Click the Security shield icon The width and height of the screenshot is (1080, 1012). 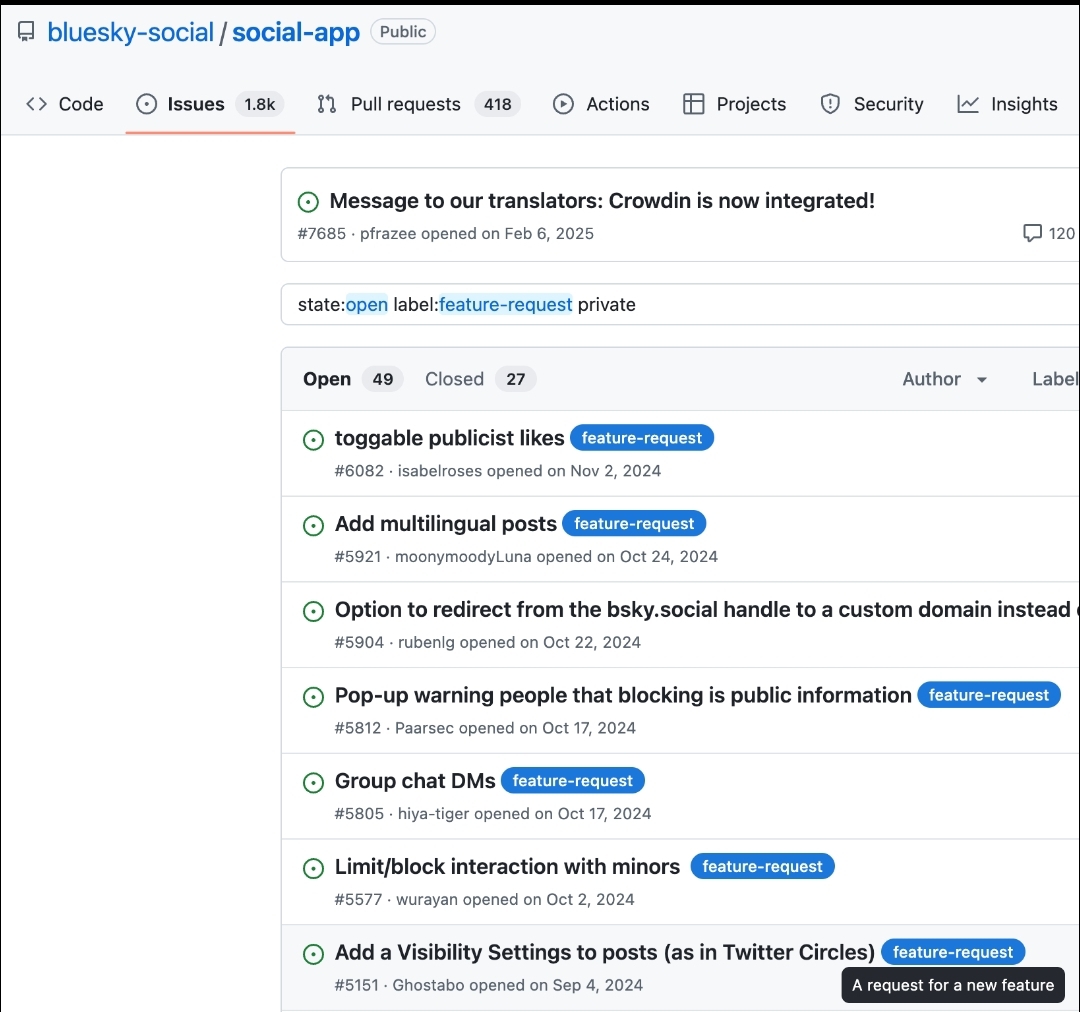(x=830, y=104)
